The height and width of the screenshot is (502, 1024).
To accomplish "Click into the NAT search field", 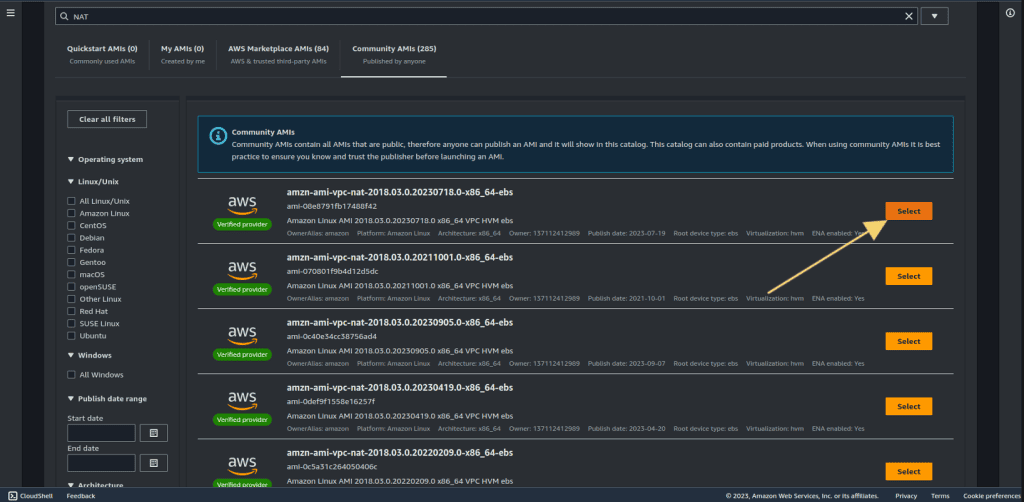I will click(486, 16).
